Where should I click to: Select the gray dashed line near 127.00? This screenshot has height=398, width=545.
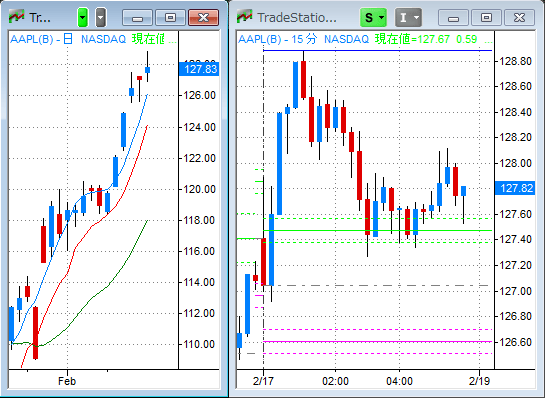[377, 285]
